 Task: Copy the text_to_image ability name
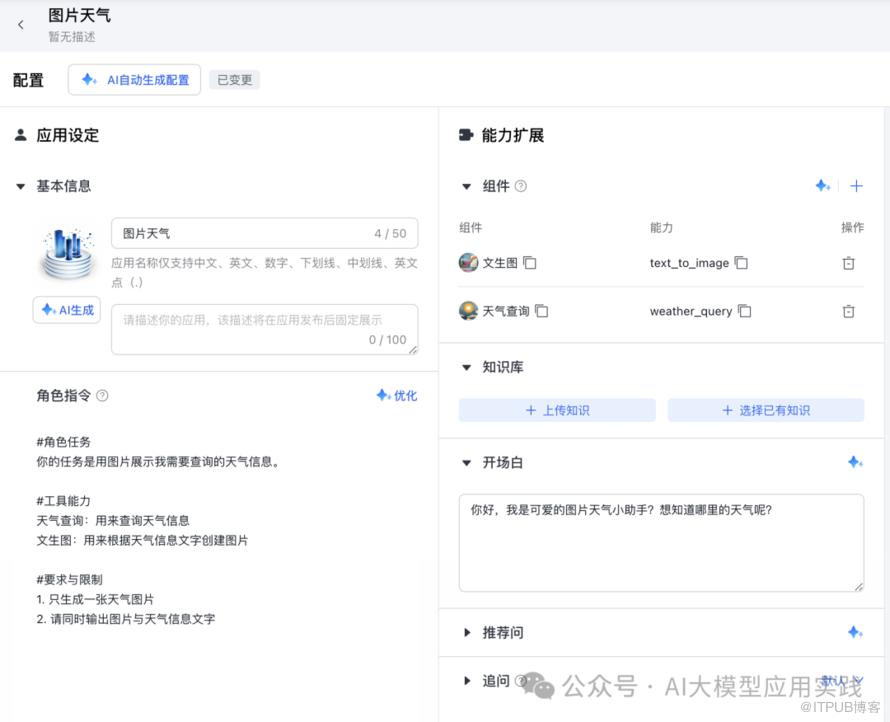click(741, 263)
